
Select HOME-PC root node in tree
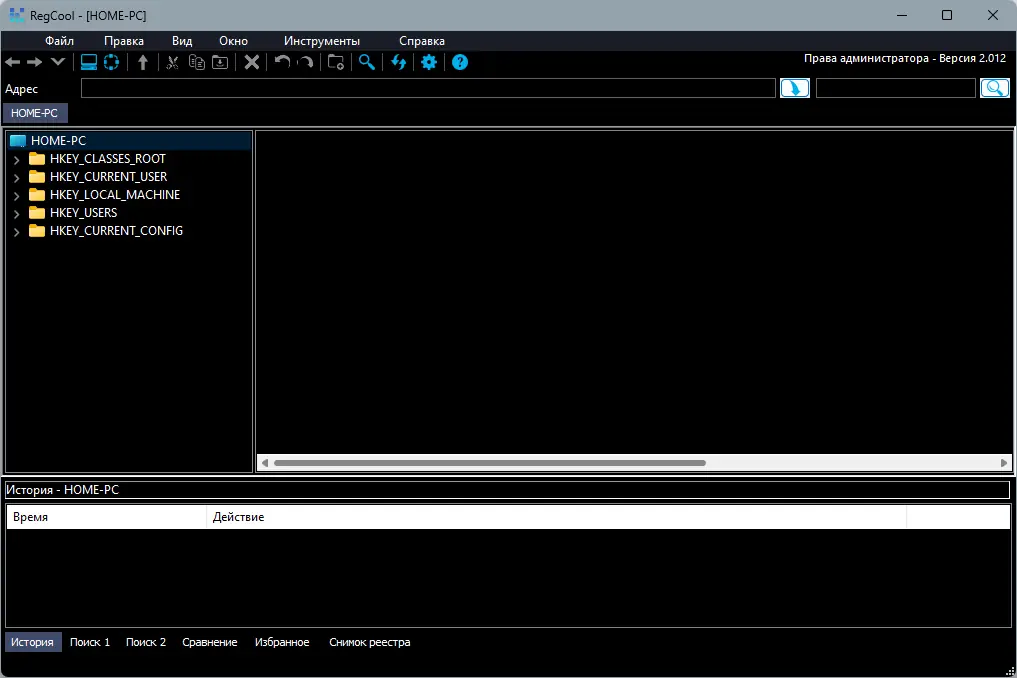(58, 141)
